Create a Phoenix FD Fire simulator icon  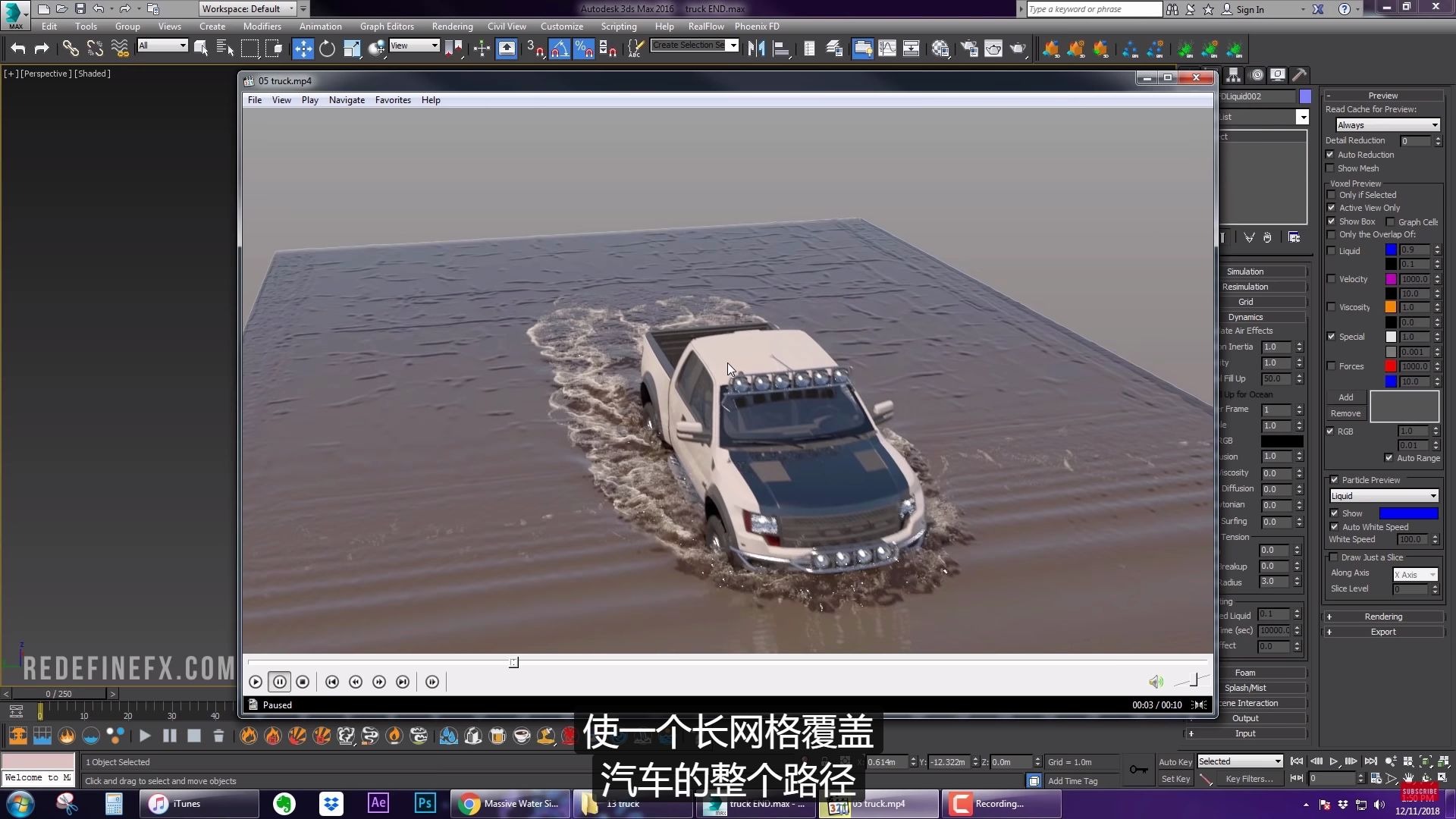(x=18, y=735)
